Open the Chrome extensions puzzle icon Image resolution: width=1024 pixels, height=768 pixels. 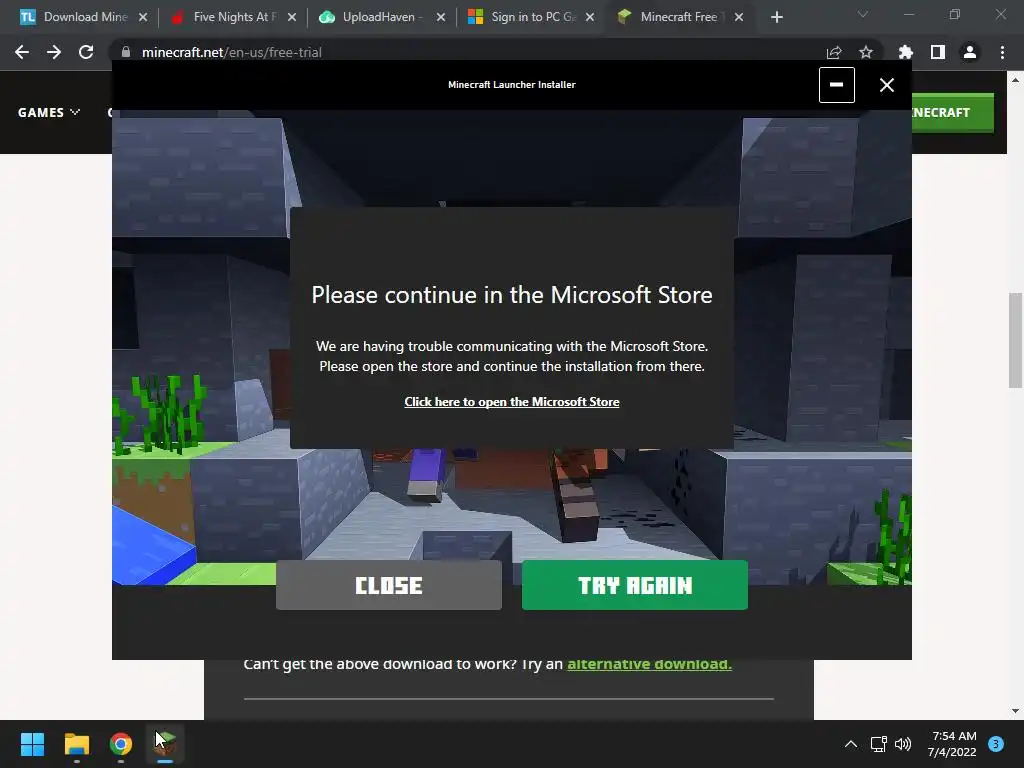pyautogui.click(x=906, y=52)
